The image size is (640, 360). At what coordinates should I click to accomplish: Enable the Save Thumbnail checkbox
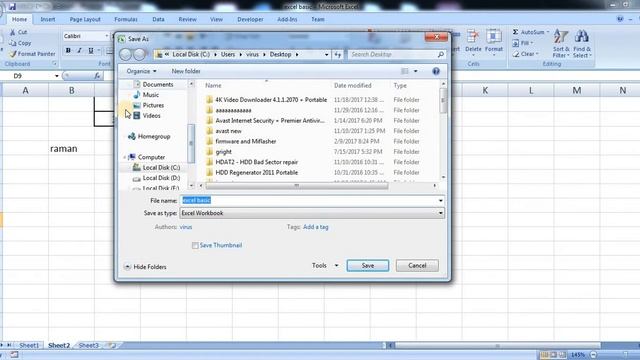tap(195, 245)
